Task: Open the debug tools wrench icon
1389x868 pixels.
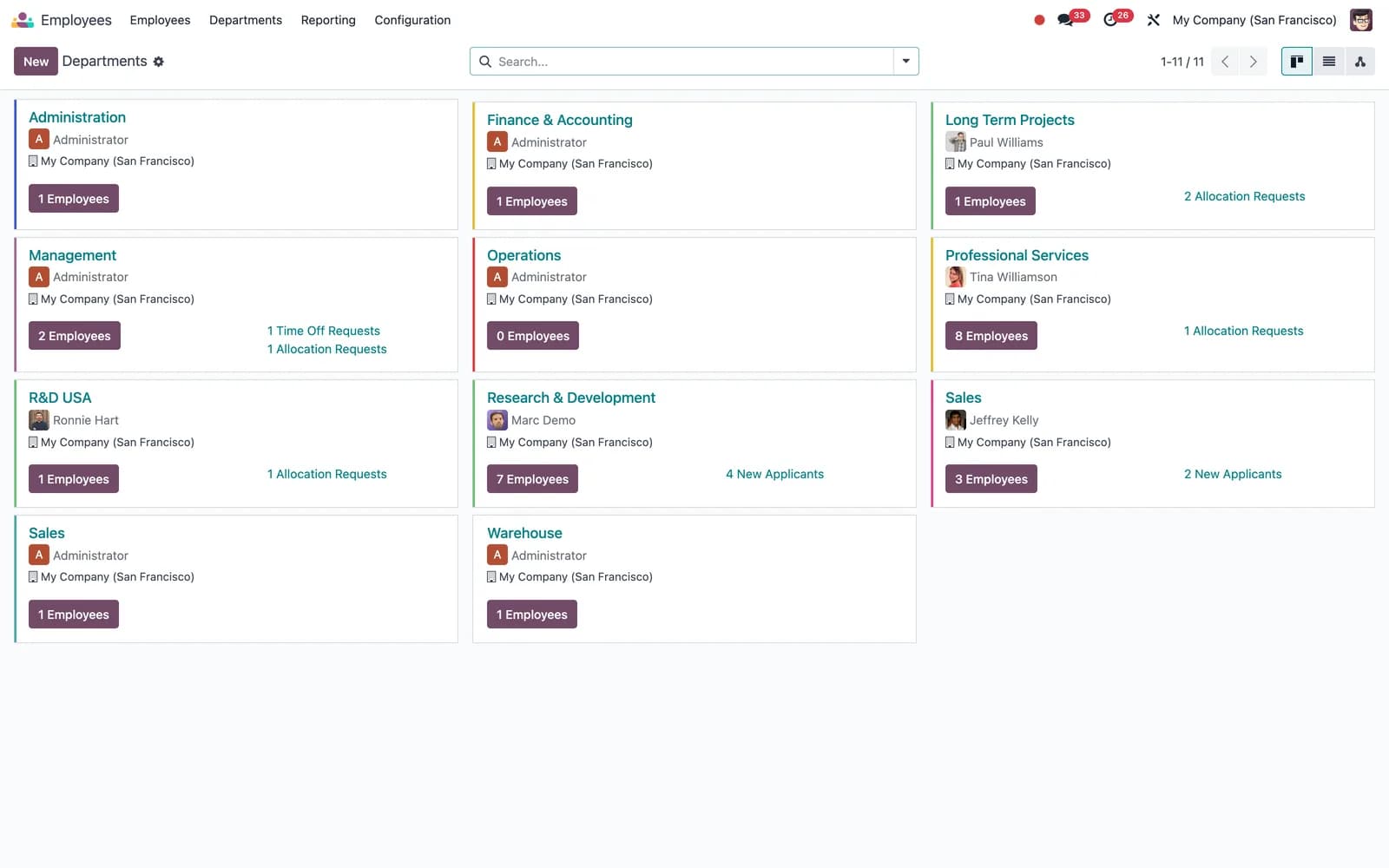Action: (x=1153, y=20)
